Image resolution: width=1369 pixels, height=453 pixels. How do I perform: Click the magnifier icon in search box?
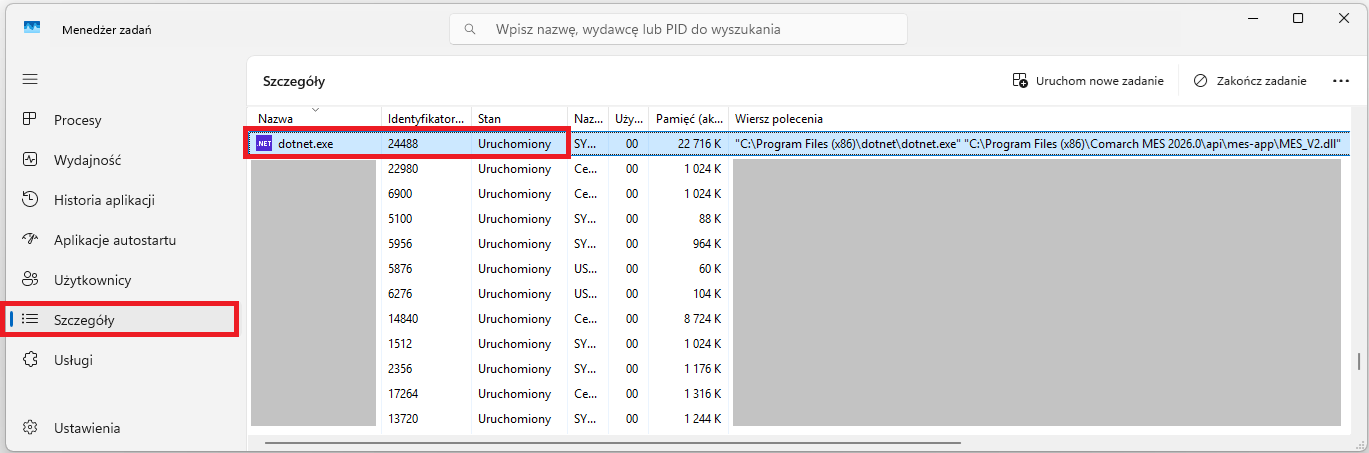click(470, 29)
